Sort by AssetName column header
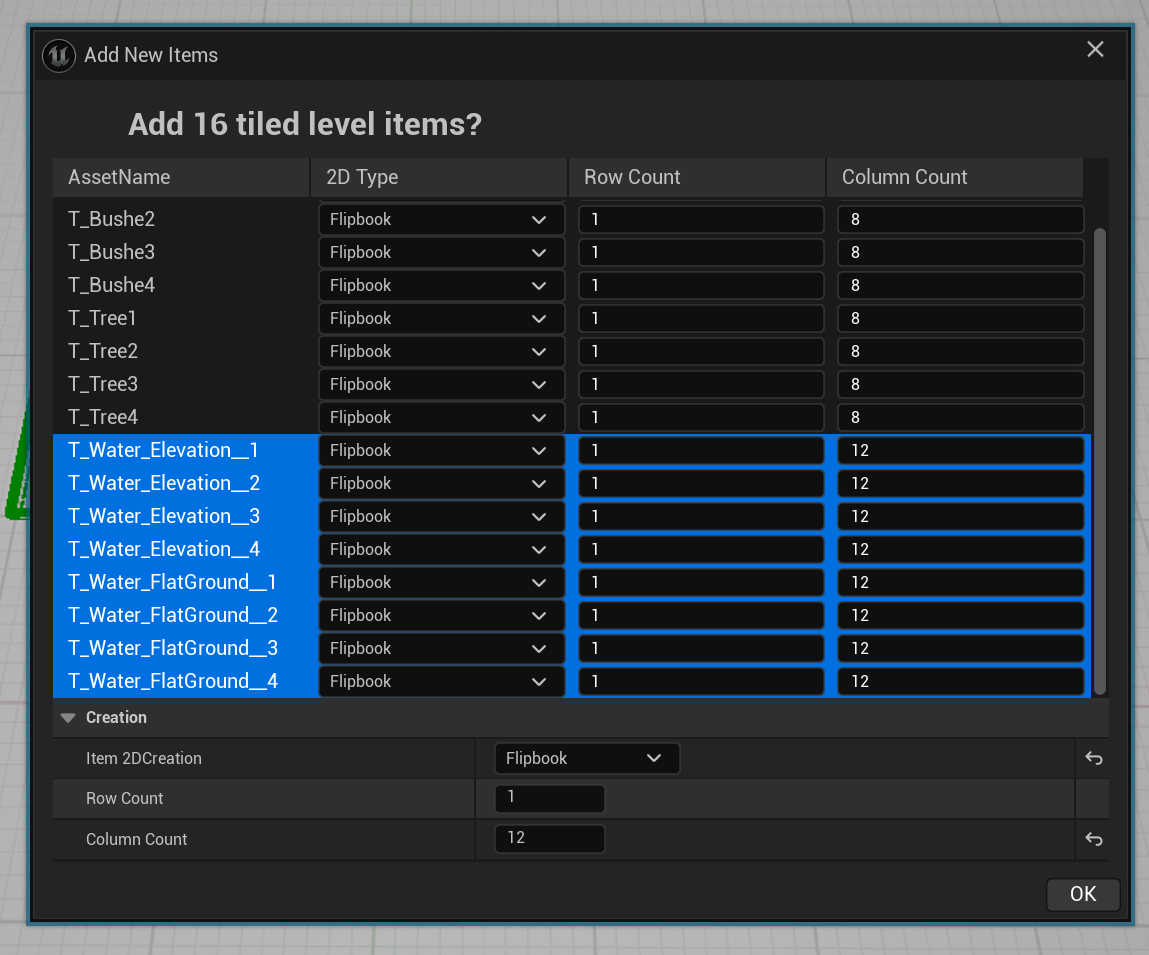 [x=180, y=178]
